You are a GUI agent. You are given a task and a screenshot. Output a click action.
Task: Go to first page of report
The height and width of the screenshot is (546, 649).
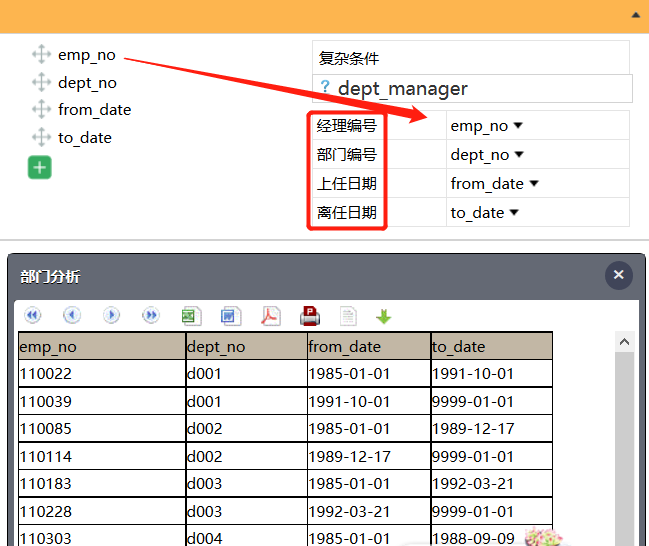click(x=33, y=316)
